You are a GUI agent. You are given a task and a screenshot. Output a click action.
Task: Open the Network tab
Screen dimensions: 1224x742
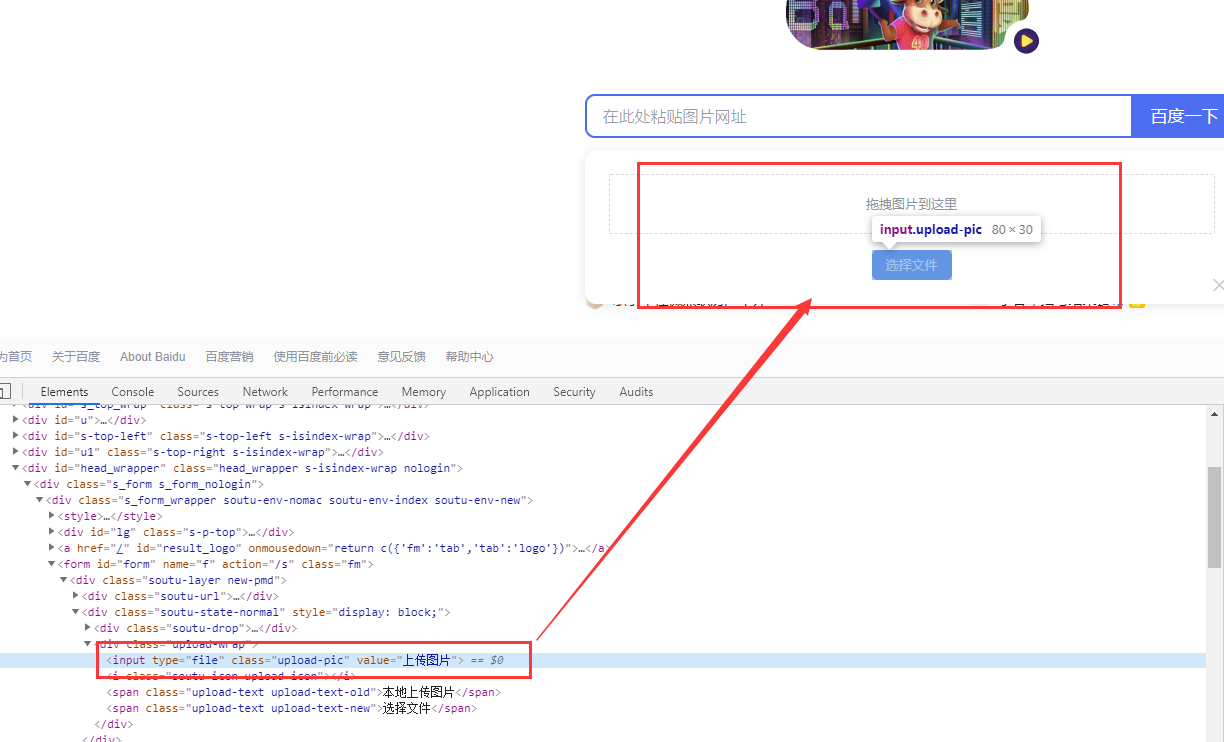[x=264, y=391]
